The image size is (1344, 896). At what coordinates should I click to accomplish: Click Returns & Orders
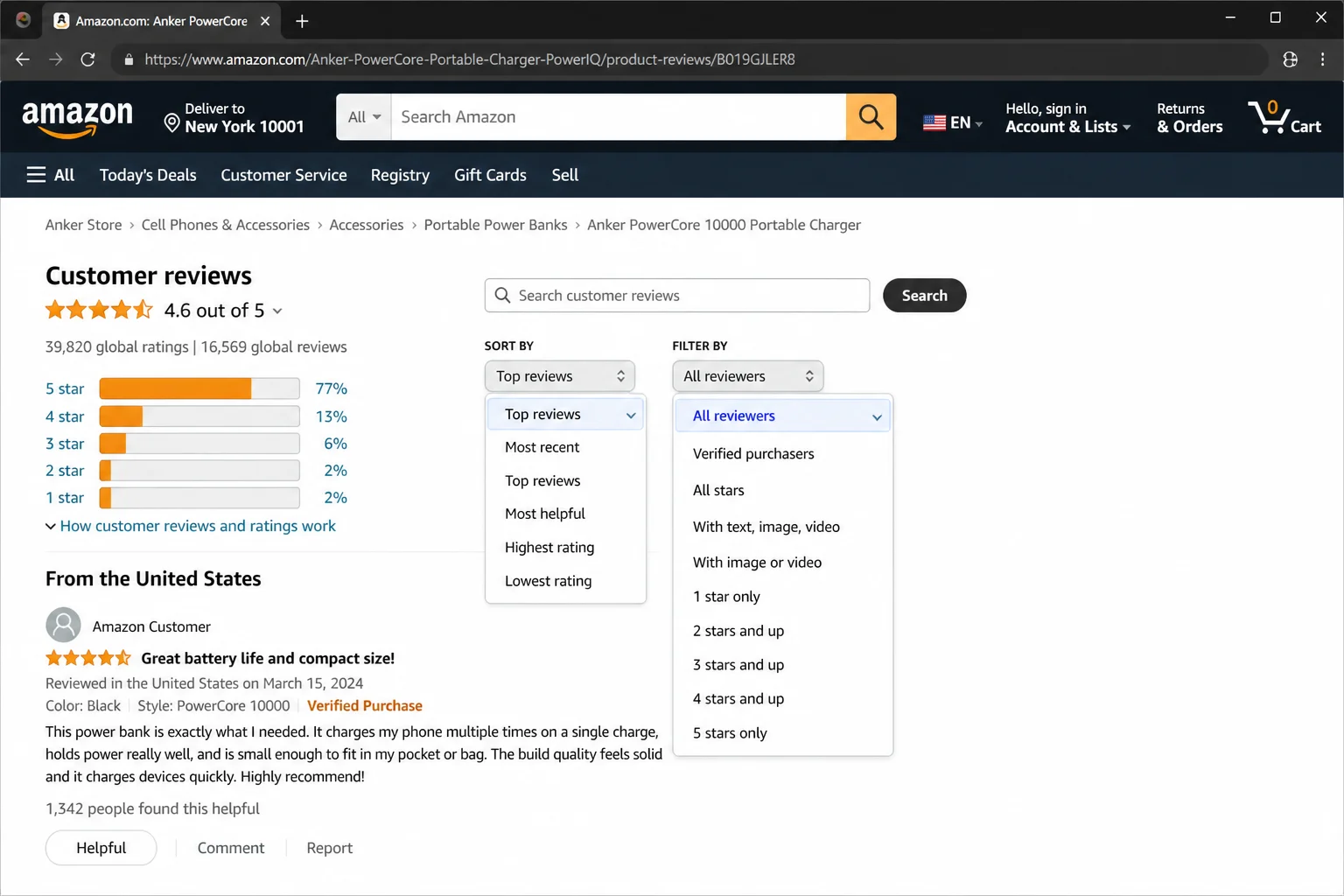tap(1189, 118)
